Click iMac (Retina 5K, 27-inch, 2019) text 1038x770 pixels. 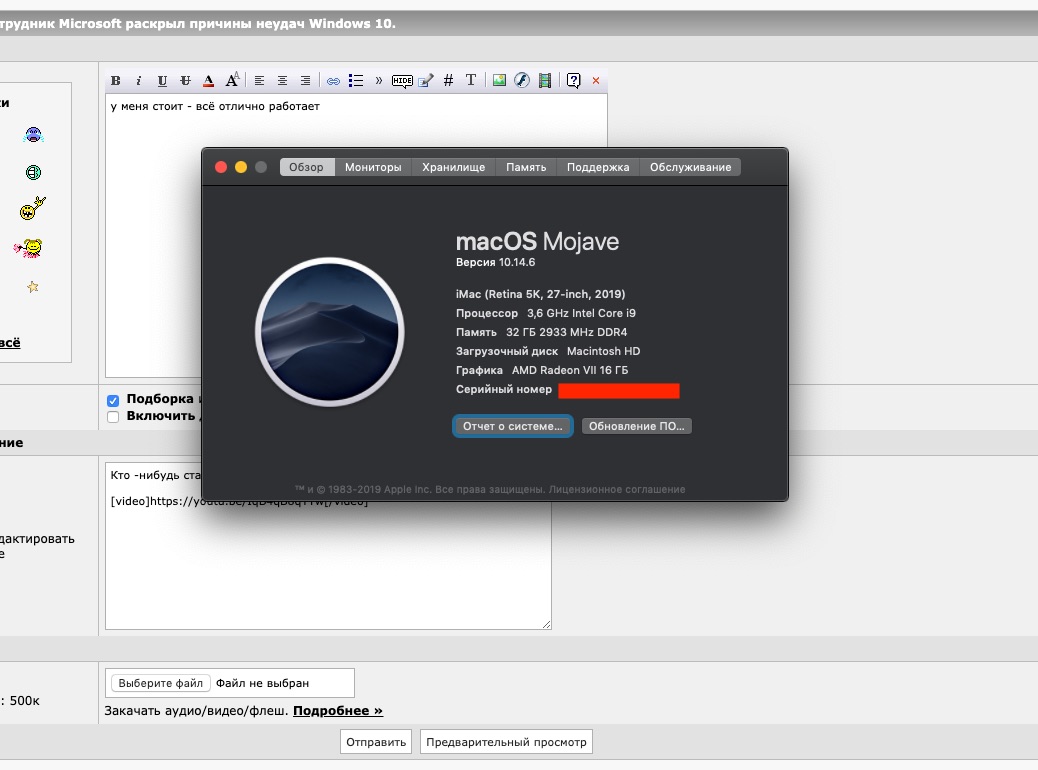click(x=540, y=294)
